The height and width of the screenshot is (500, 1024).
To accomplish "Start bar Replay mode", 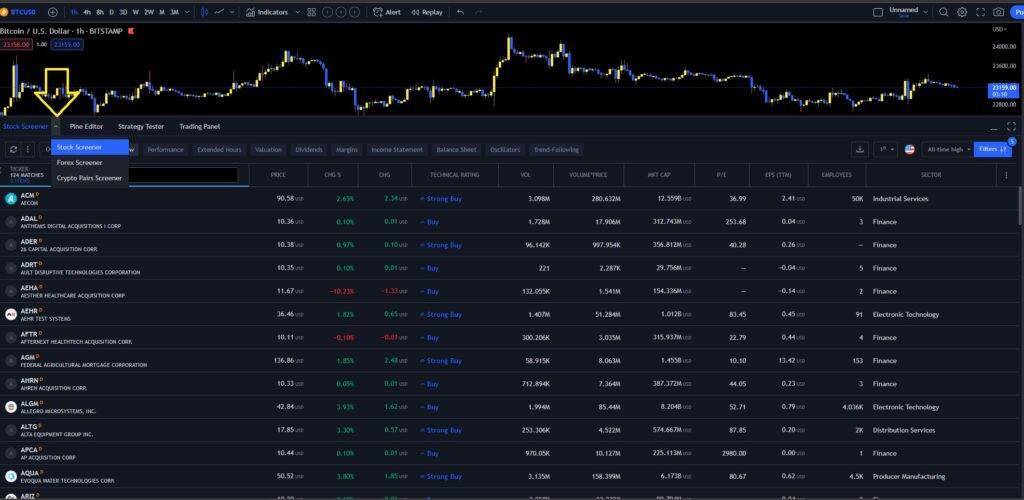I will pyautogui.click(x=426, y=12).
